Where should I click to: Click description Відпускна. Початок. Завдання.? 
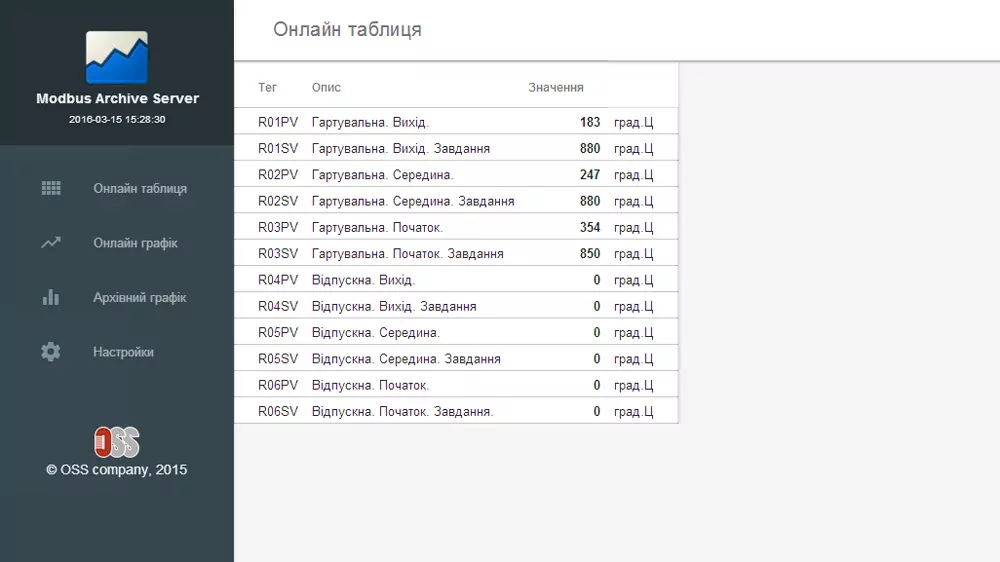tap(402, 411)
